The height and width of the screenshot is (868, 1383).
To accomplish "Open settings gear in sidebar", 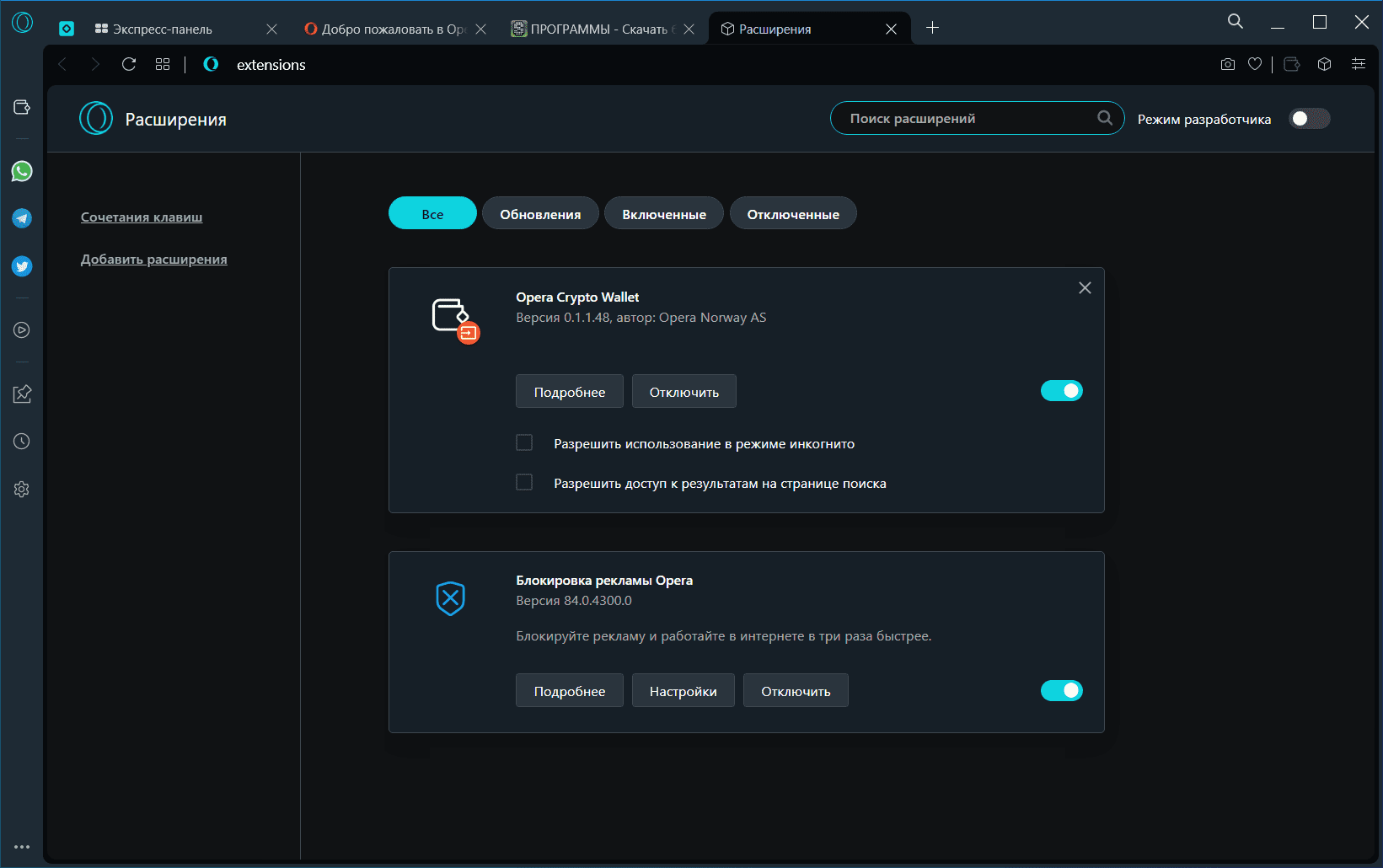I will coord(22,489).
